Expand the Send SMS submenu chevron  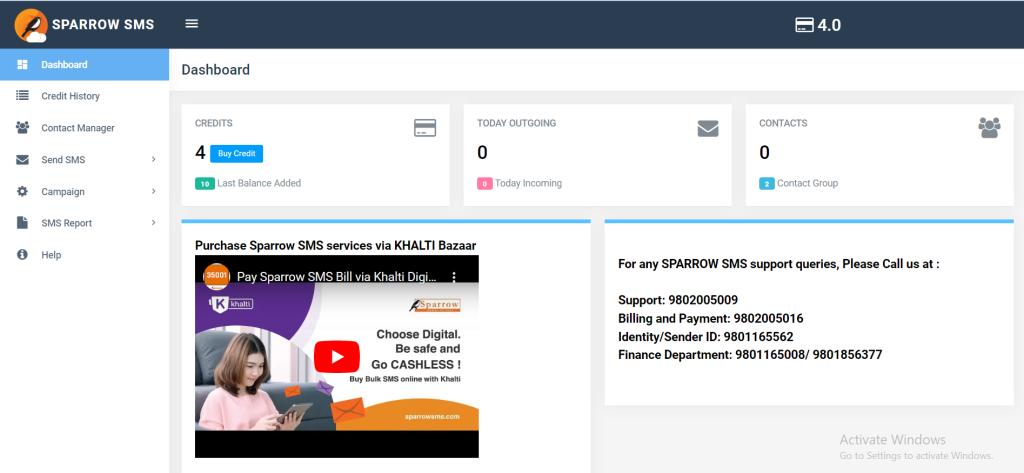[x=153, y=159]
